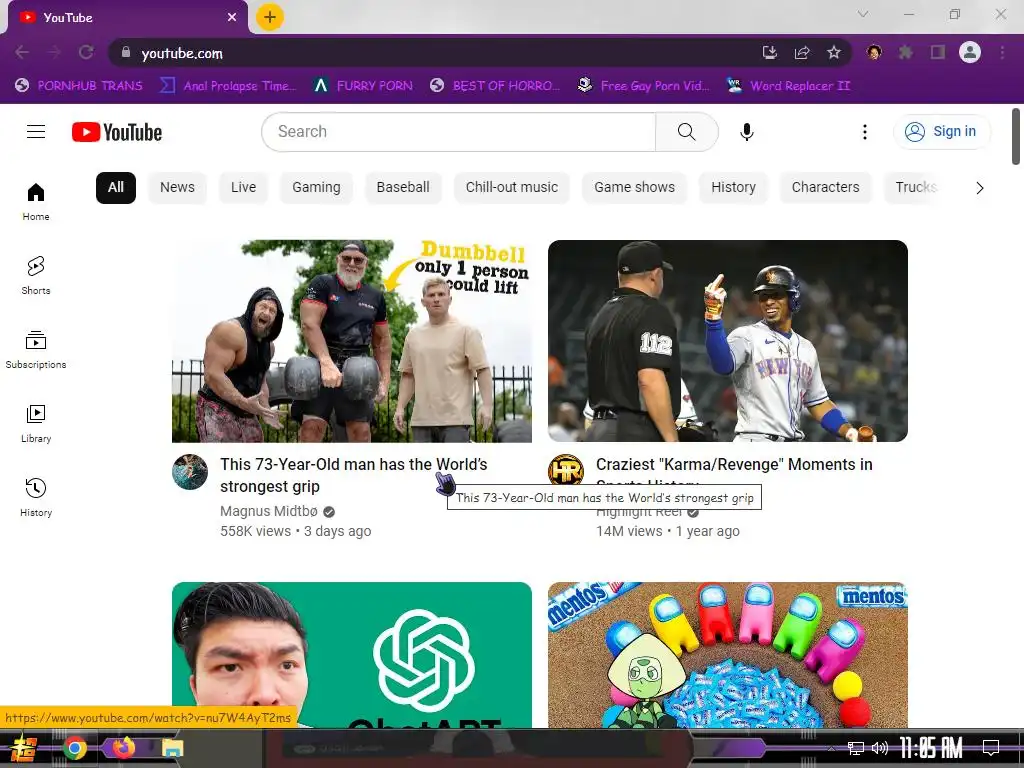Open the tab search dropdown chevron
1024x768 pixels.
(863, 14)
